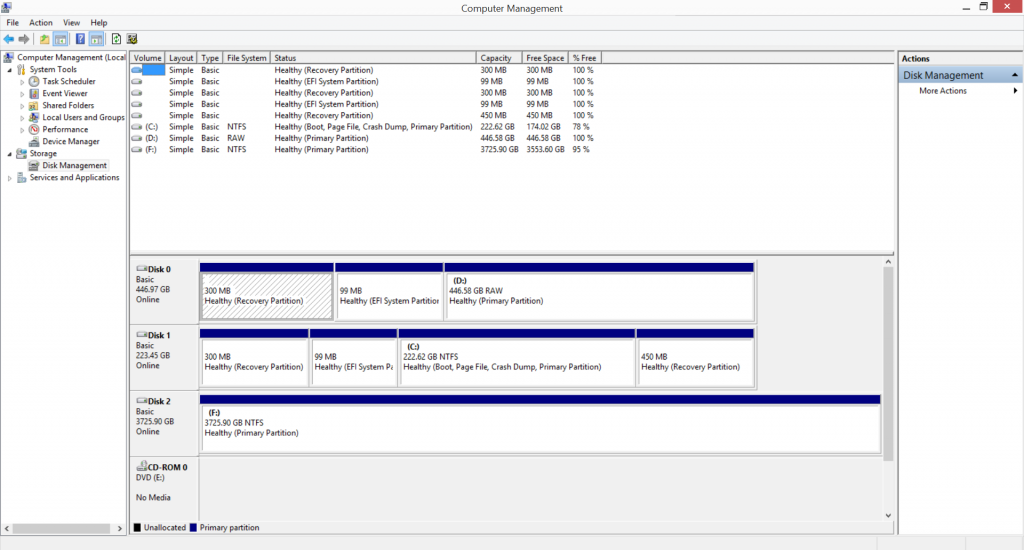Click the Performance icon in the tree
Screen dimensions: 1024x550
35,130
